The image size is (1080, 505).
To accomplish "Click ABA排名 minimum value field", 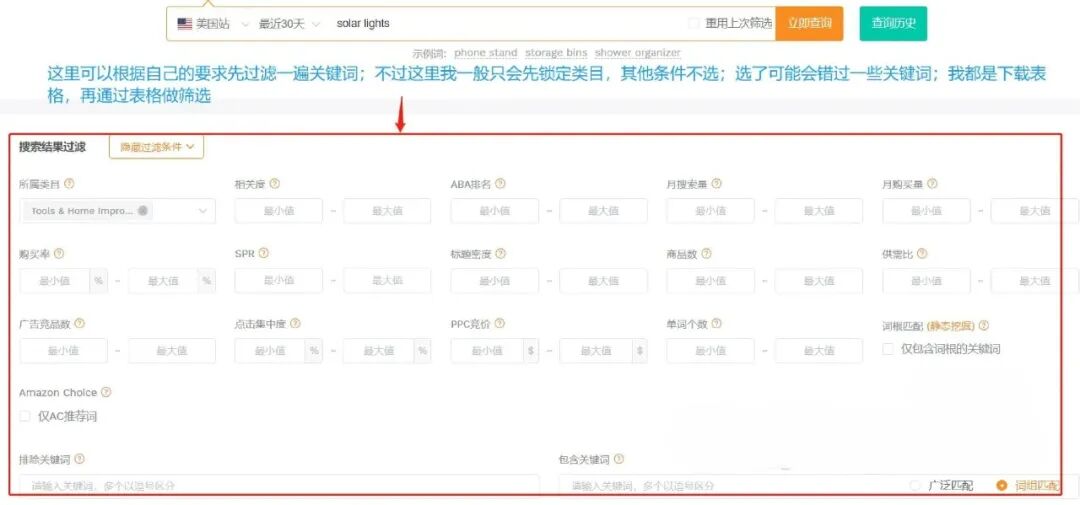I will 495,211.
